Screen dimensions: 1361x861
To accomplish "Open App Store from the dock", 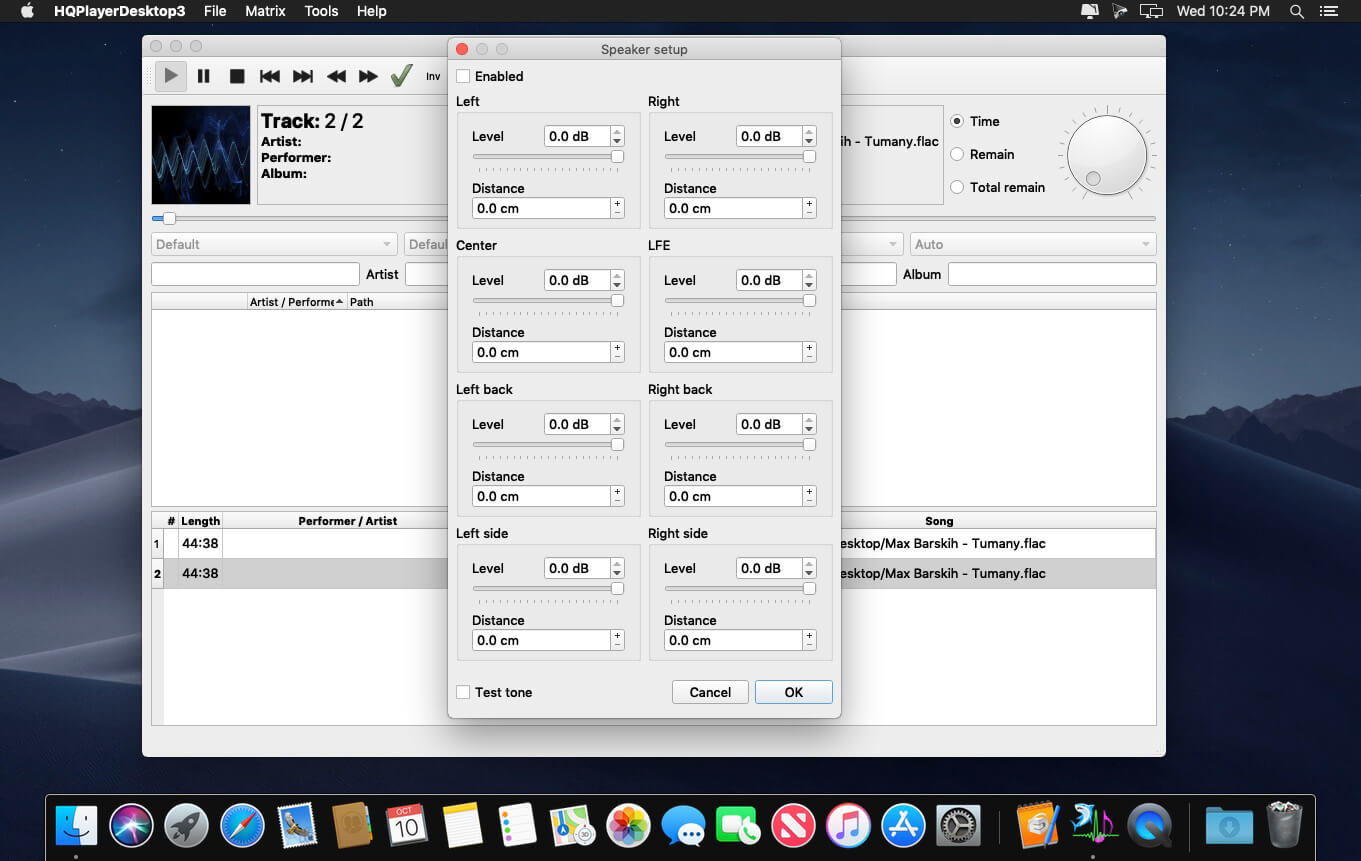I will tap(903, 826).
